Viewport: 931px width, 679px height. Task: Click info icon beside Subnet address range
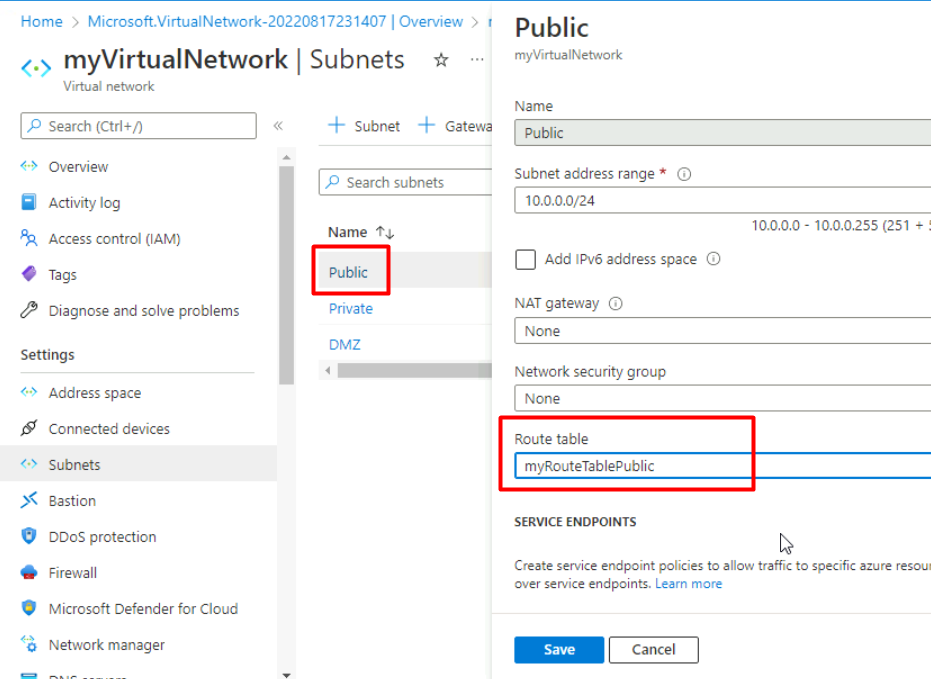684,174
